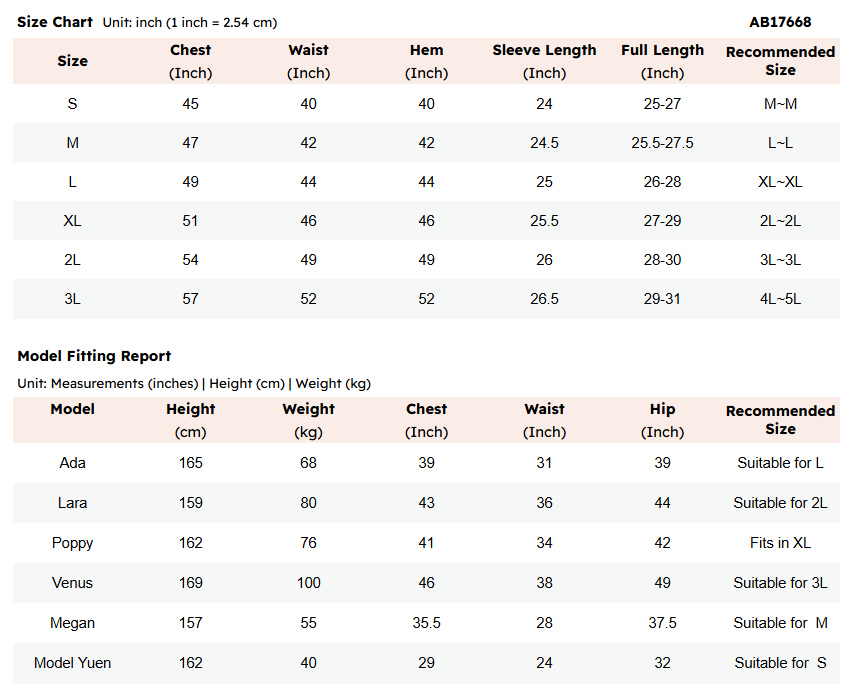Click model name Venus
Viewport: 858px width, 696px height.
[x=72, y=583]
